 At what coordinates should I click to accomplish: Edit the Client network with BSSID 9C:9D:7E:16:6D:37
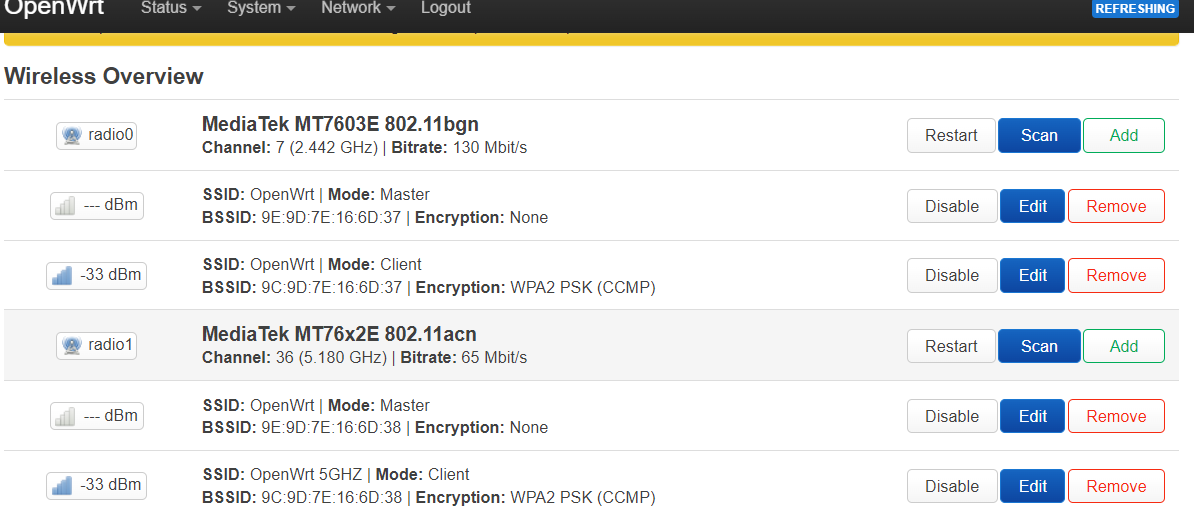point(1032,275)
